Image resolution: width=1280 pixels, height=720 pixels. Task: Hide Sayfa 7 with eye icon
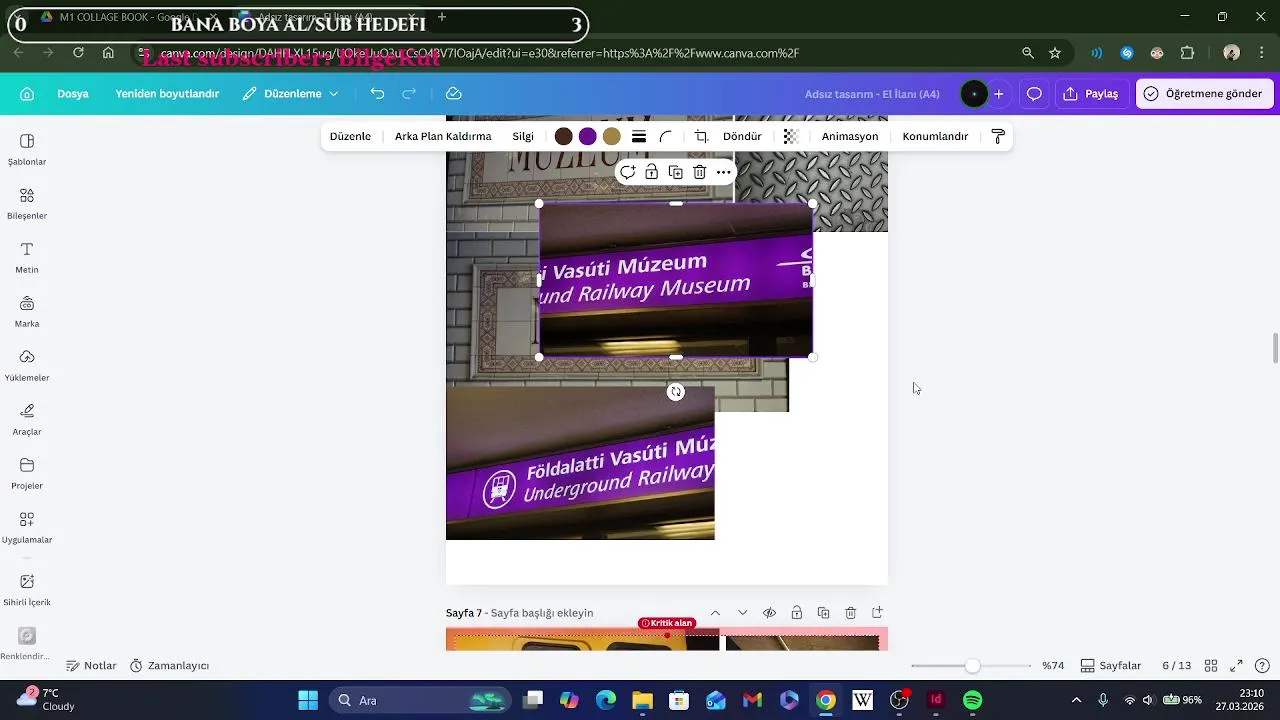click(769, 613)
